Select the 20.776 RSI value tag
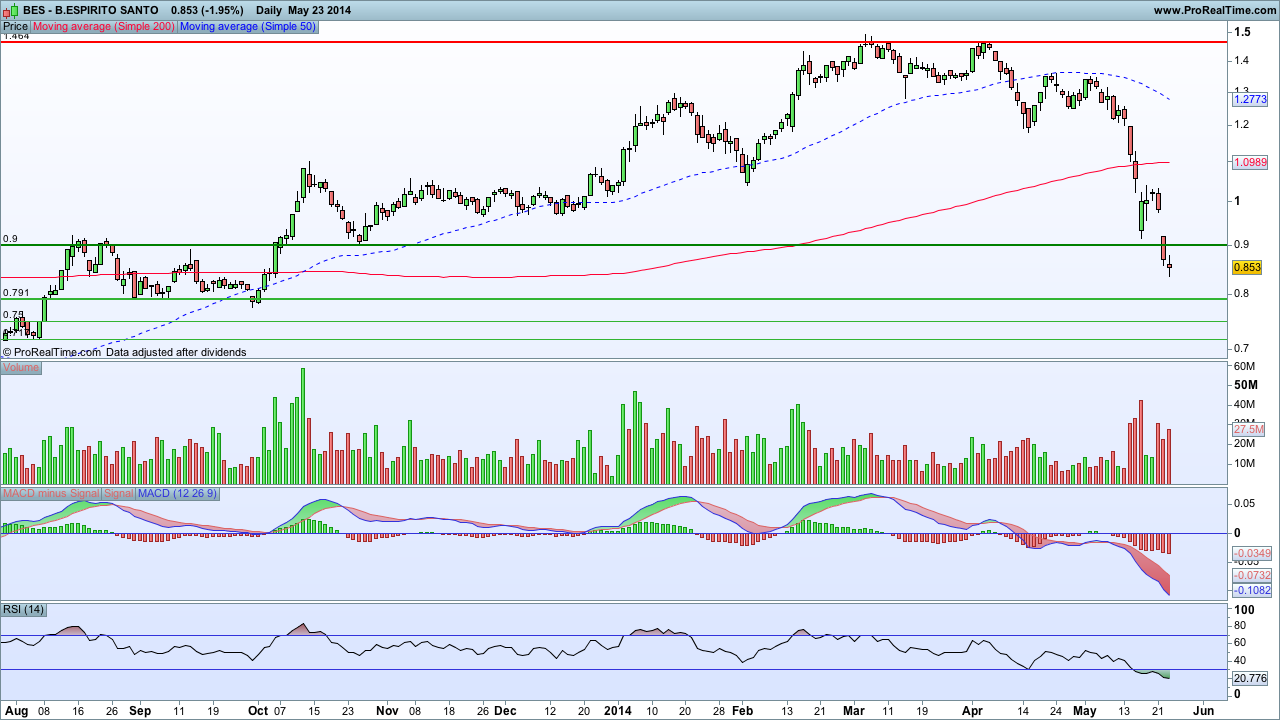Viewport: 1280px width, 720px height. point(1250,679)
